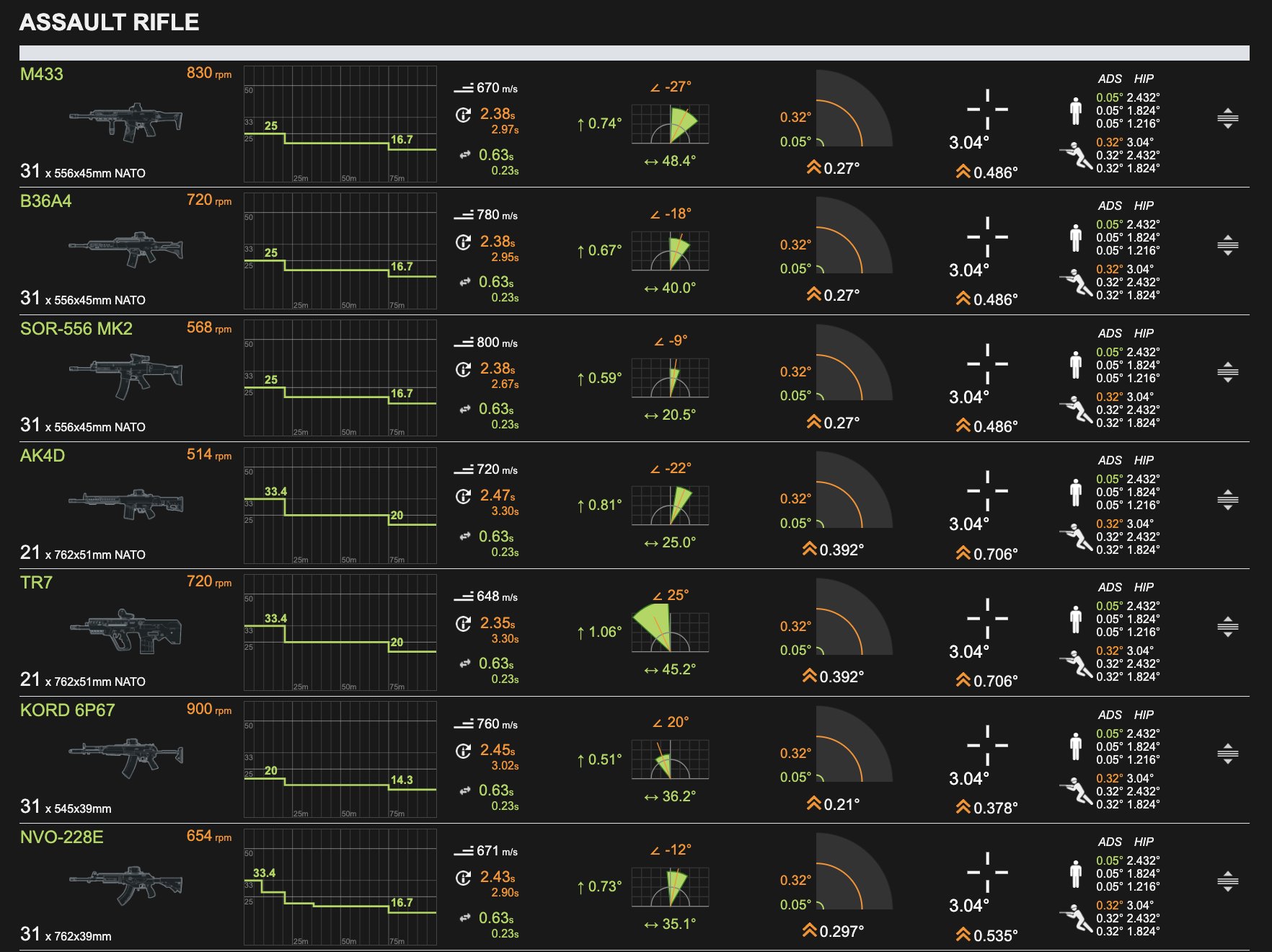Screen dimensions: 1272x952
Task: Click the AK4D rifle image
Action: pyautogui.click(x=126, y=503)
